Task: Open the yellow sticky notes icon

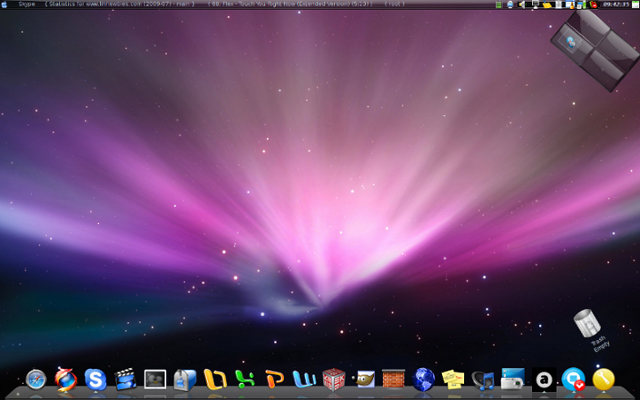Action: pos(453,380)
